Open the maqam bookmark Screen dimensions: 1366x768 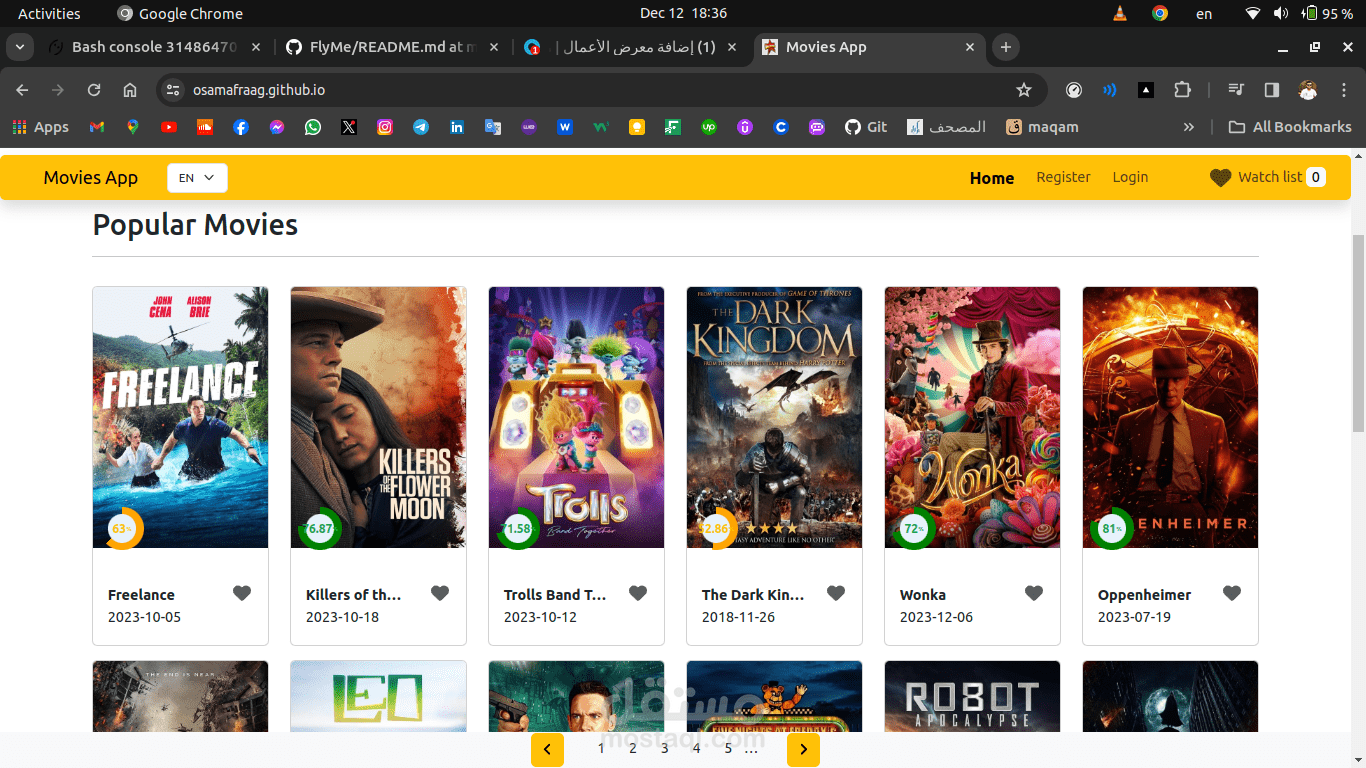tap(1042, 127)
